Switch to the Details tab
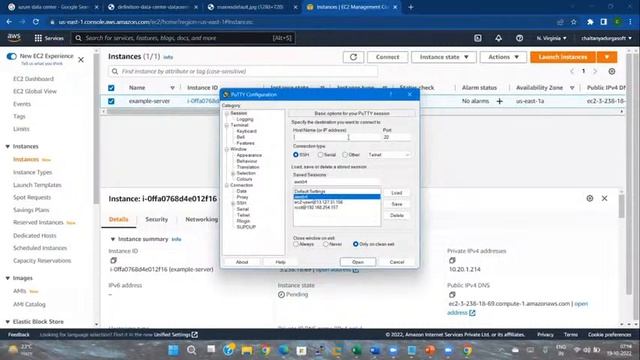Viewport: 640px width, 360px height. (118, 220)
